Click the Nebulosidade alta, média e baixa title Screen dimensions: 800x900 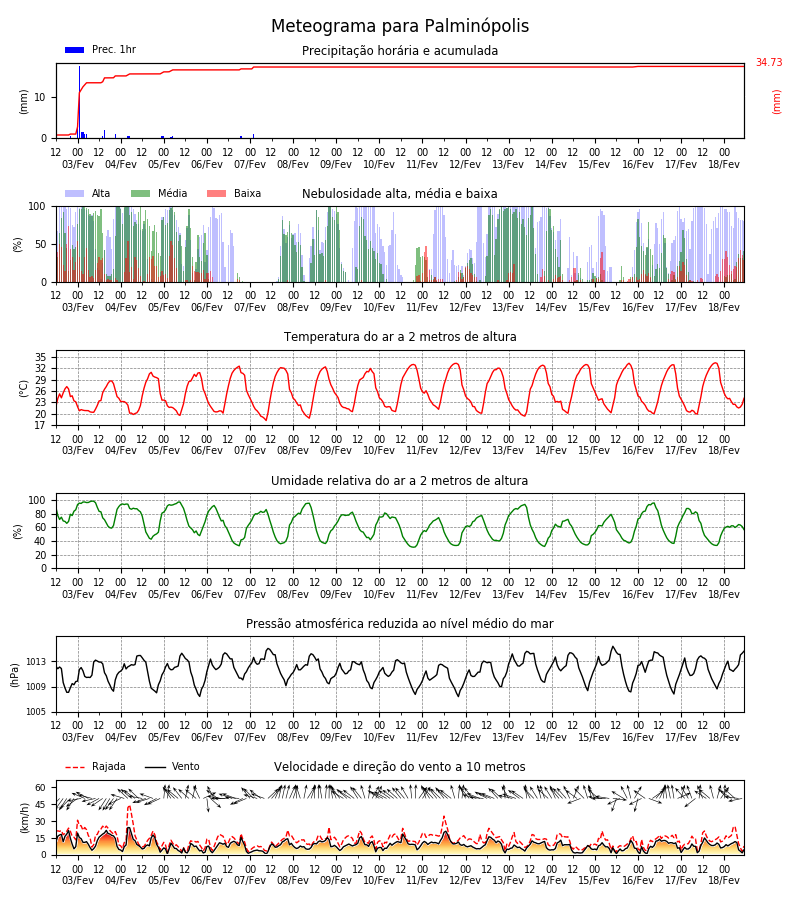pyautogui.click(x=400, y=193)
